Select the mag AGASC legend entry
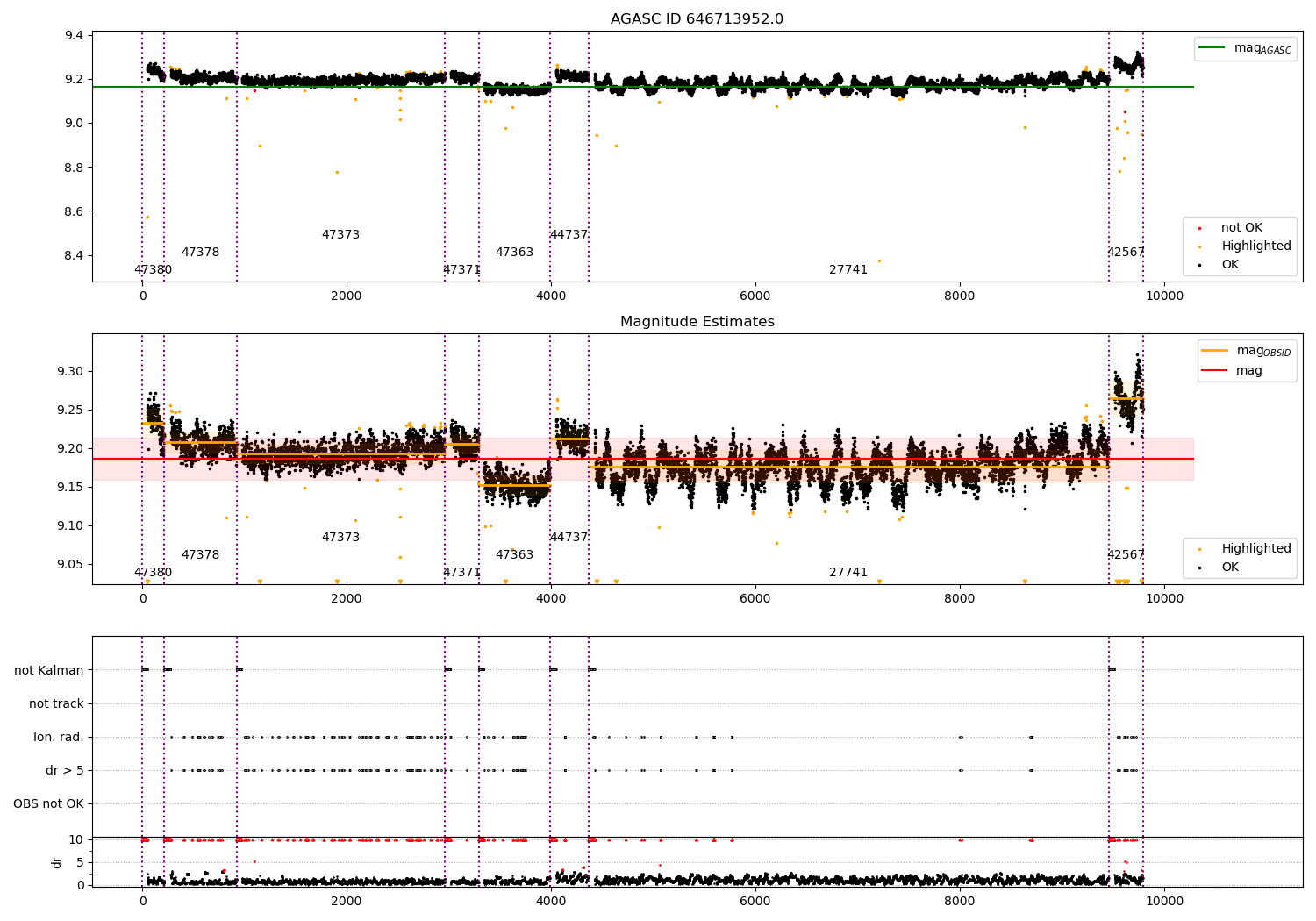Image resolution: width=1316 pixels, height=921 pixels. pyautogui.click(x=1245, y=48)
